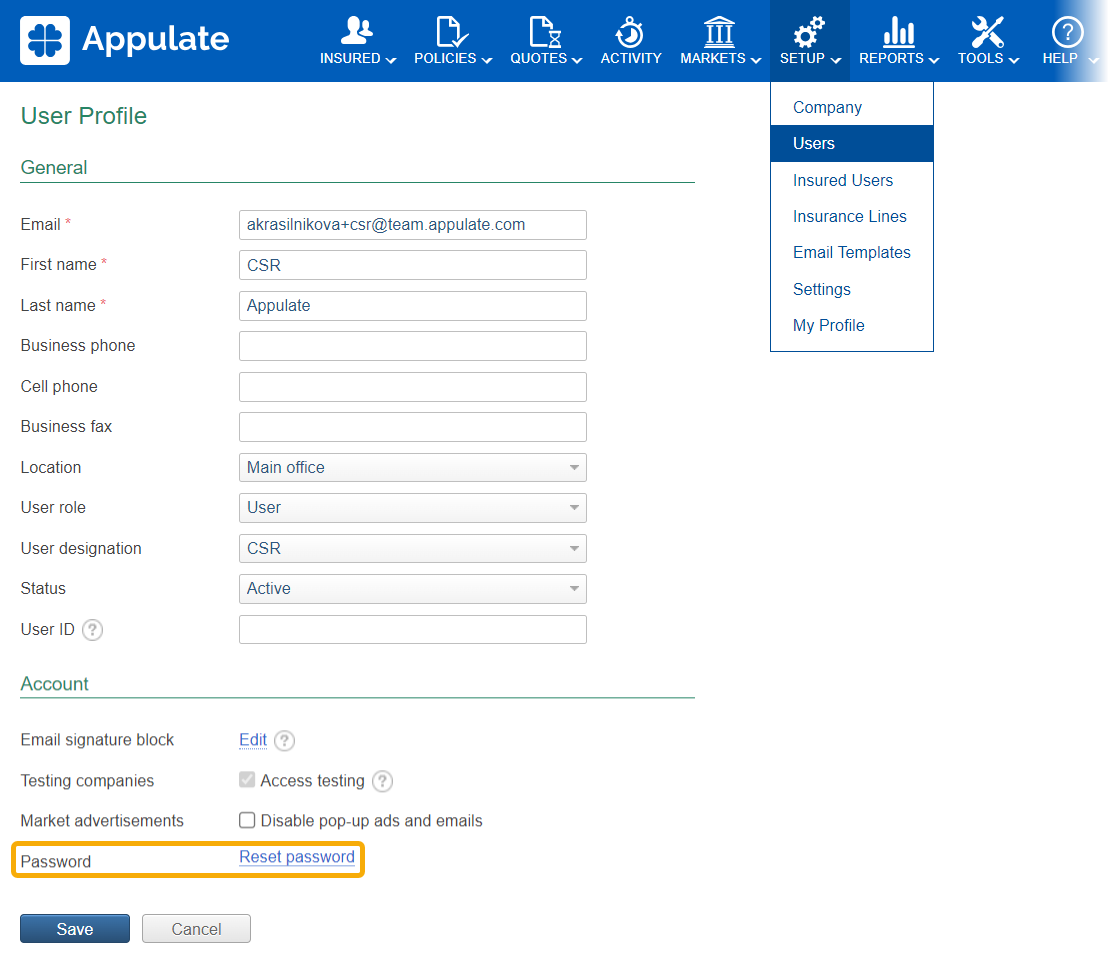Click the Help question mark icon
This screenshot has height=960, width=1109.
1068,31
